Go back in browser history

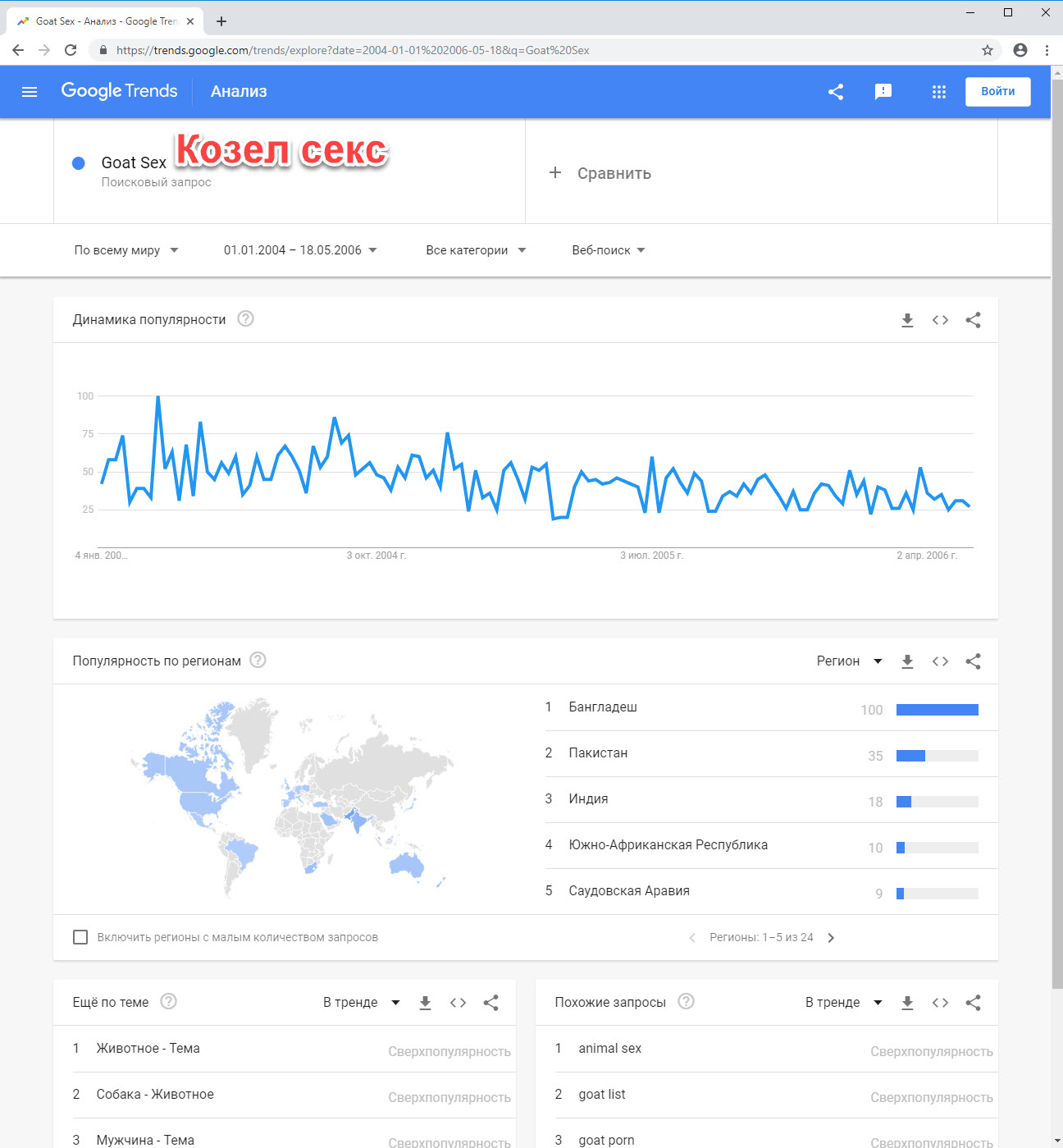point(18,50)
